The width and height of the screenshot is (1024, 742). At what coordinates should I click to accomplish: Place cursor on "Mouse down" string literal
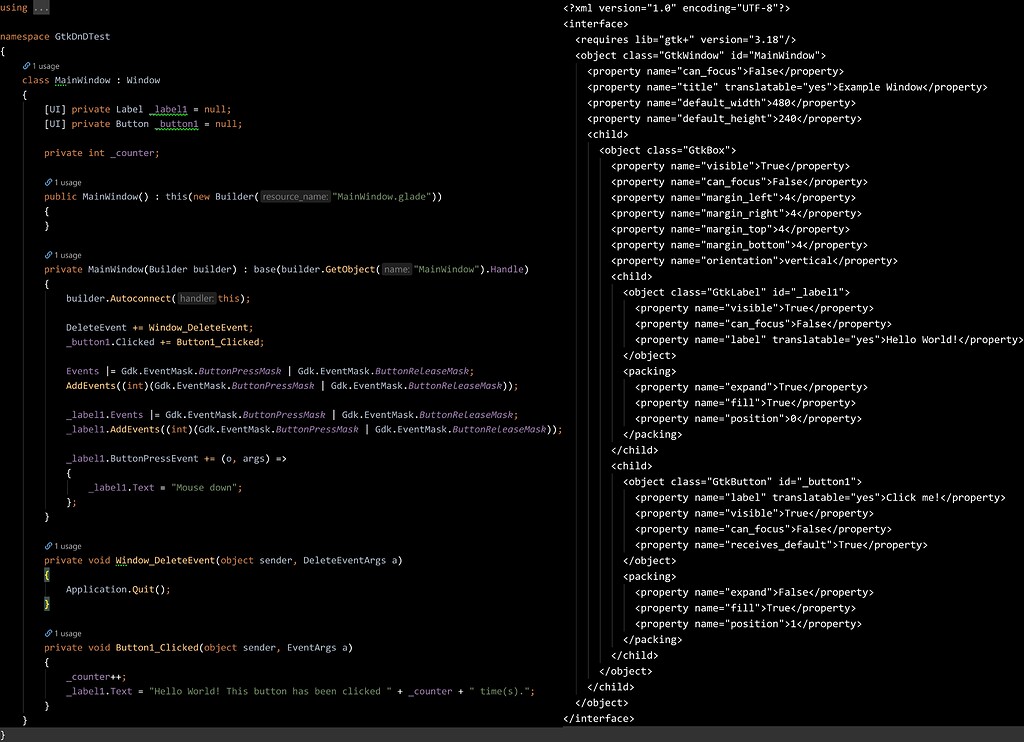(x=206, y=488)
